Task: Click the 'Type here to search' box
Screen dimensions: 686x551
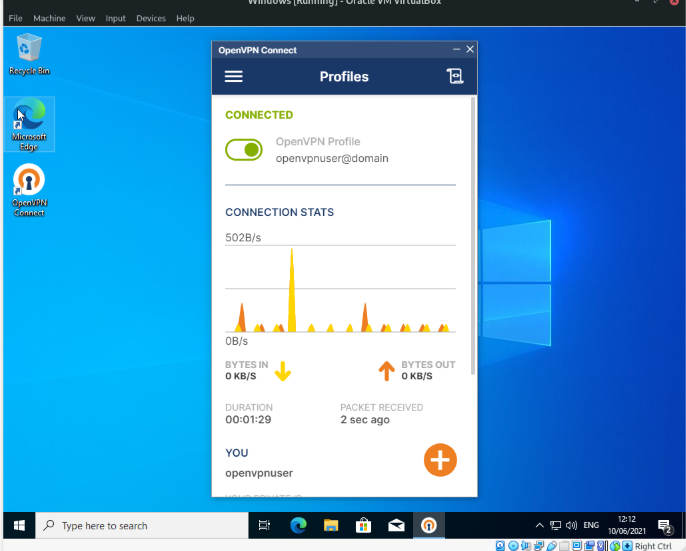Action: pyautogui.click(x=142, y=525)
